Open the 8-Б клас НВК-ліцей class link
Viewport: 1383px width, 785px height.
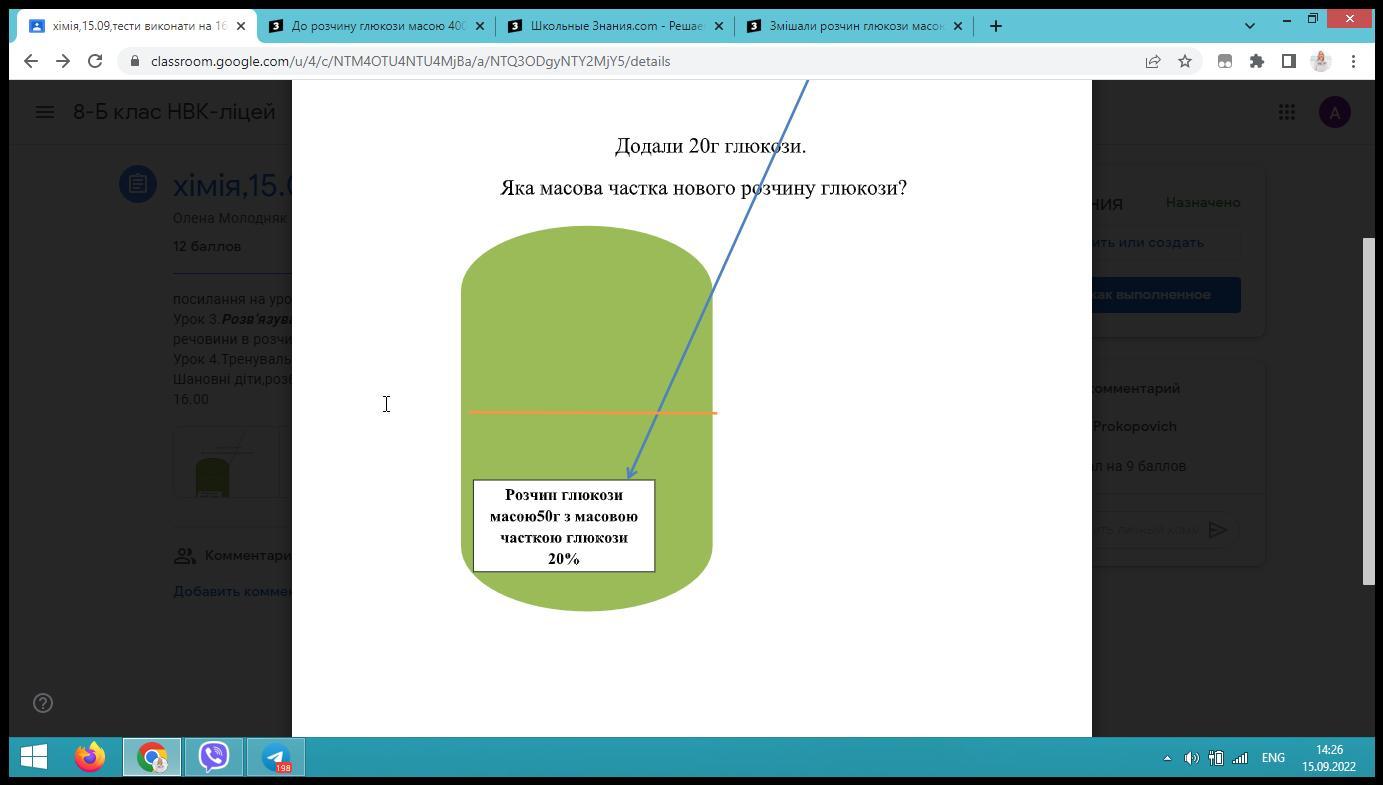click(174, 112)
